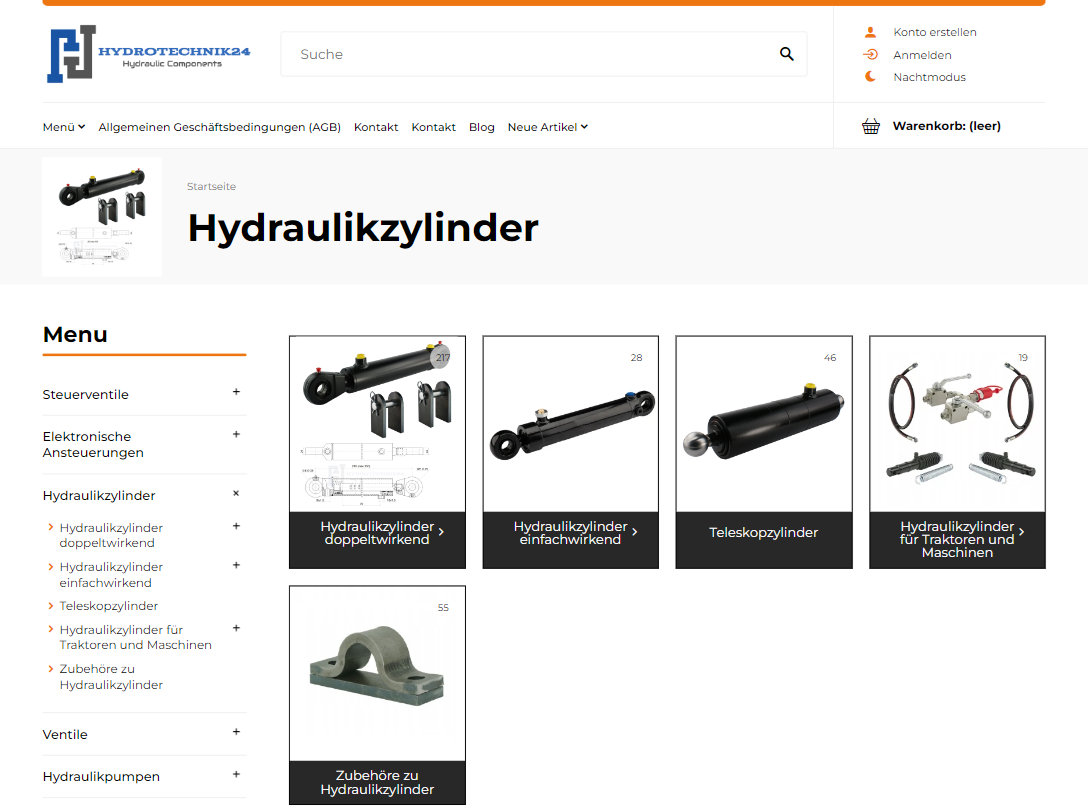The height and width of the screenshot is (811, 1089).
Task: Open Elektronische Ansteuerungen sidebar item
Action: (x=93, y=444)
